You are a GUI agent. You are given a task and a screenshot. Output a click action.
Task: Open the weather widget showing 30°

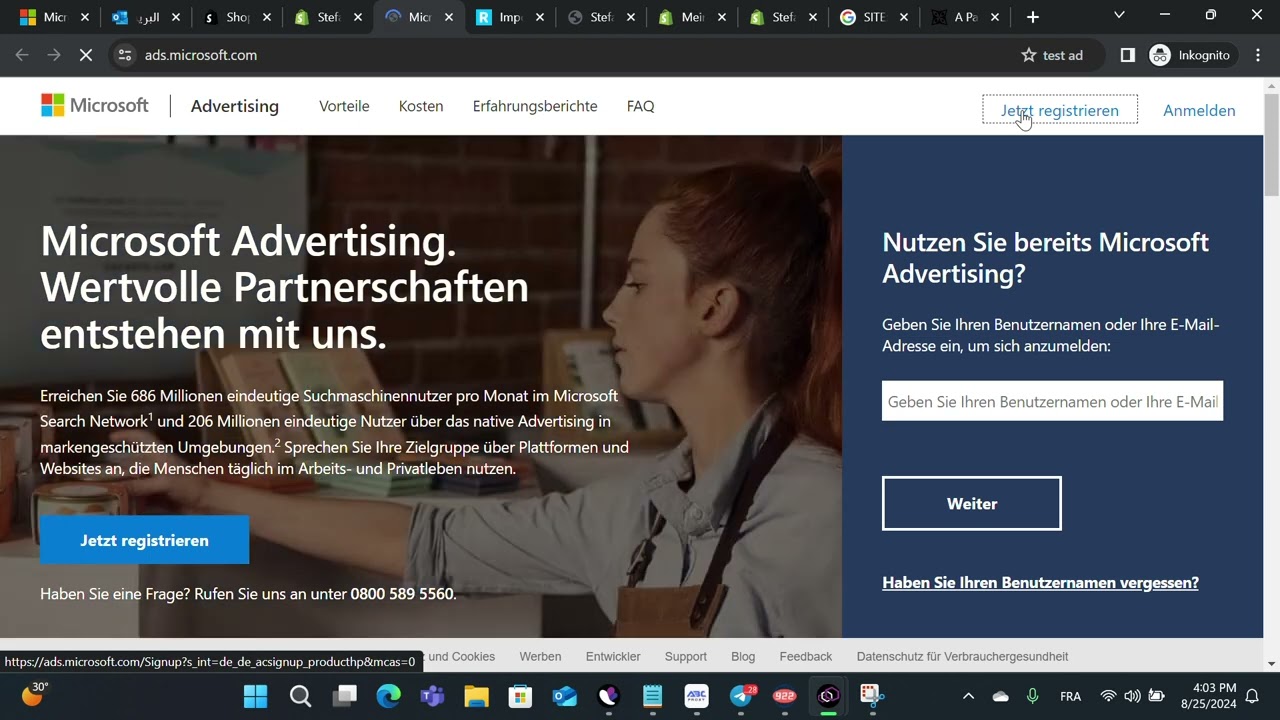coord(35,694)
